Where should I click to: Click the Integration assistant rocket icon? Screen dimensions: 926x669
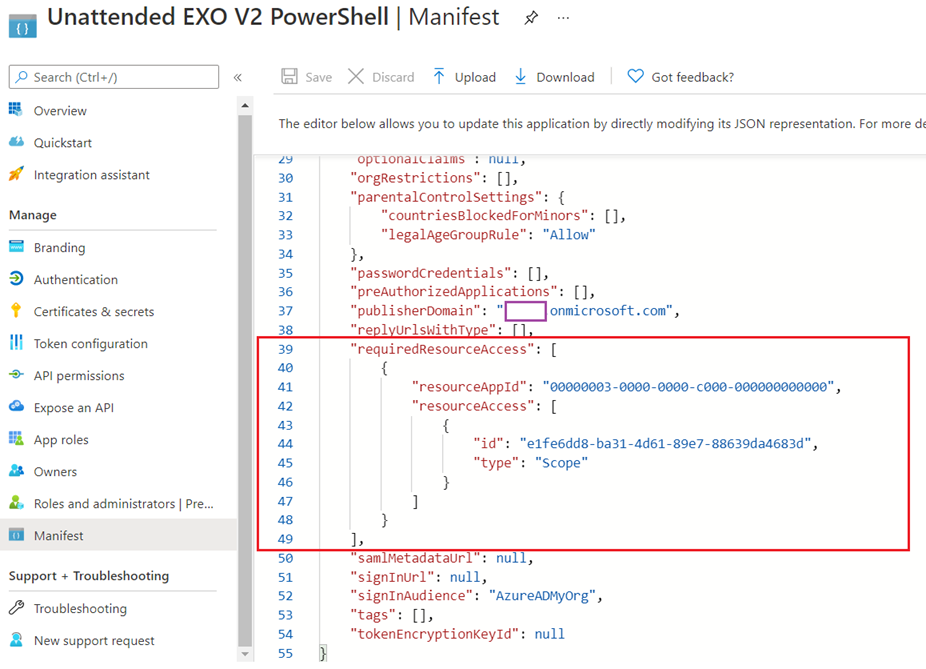16,174
